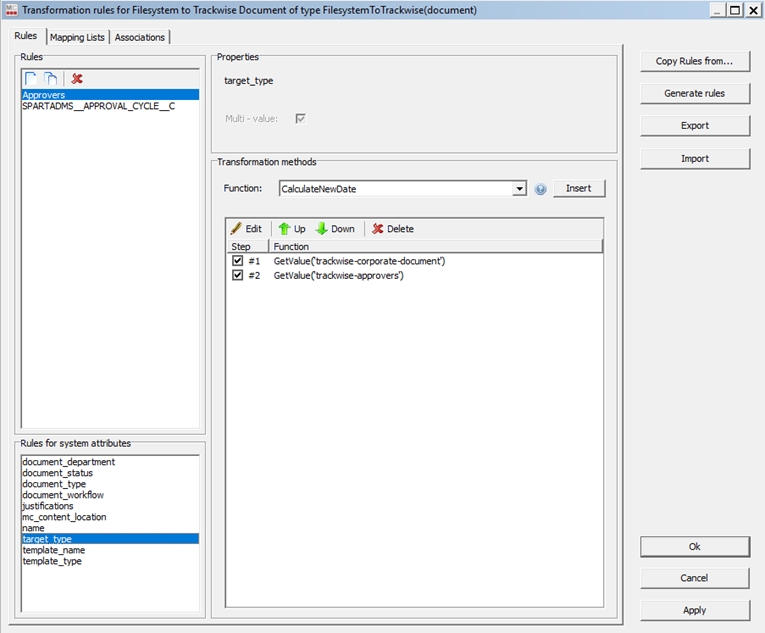Open the Function dropdown arrow
The image size is (765, 633).
519,189
